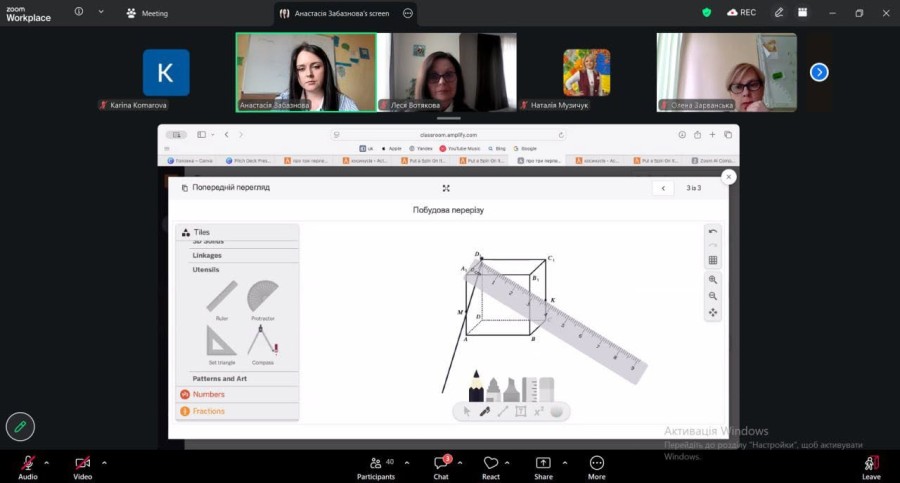Open the Meeting info button
Viewport: 900px width, 483px height.
[79, 11]
